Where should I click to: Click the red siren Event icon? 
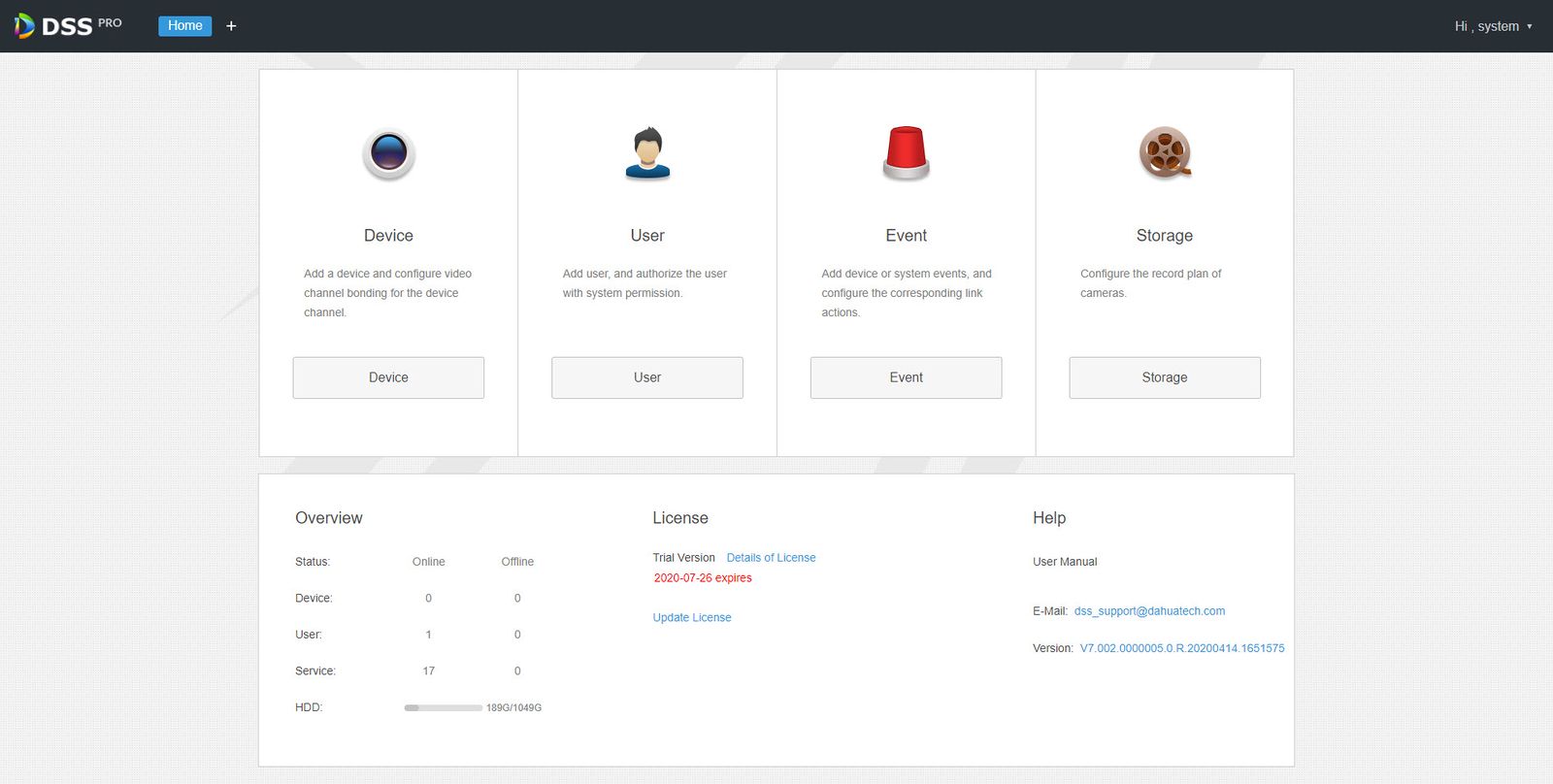point(907,153)
